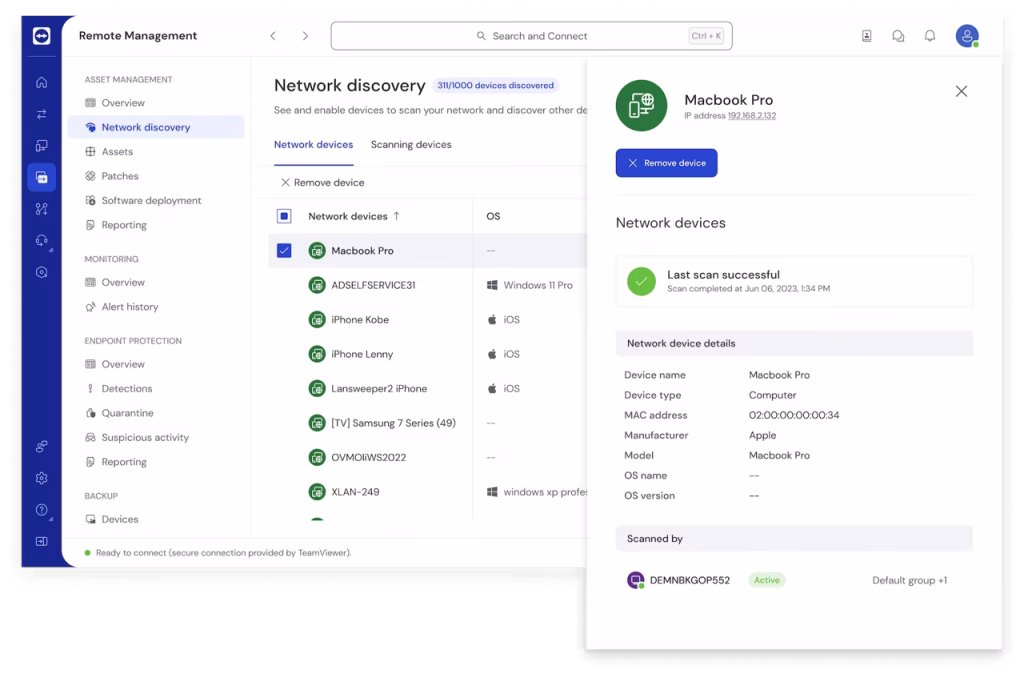This screenshot has height=678, width=1024.
Task: Click the help question mark icon
Action: [41, 510]
